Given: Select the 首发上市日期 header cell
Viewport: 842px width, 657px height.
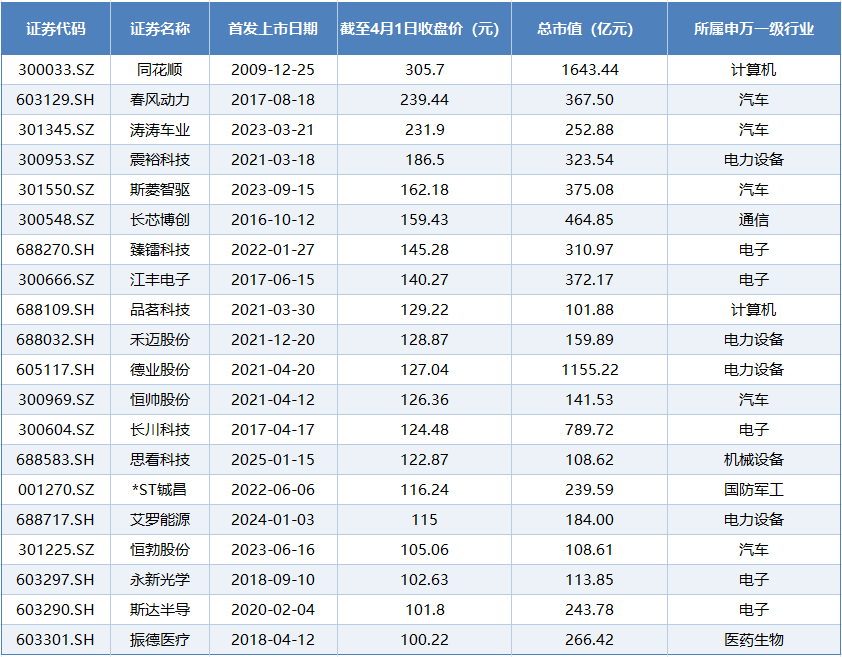Looking at the screenshot, I should [273, 29].
